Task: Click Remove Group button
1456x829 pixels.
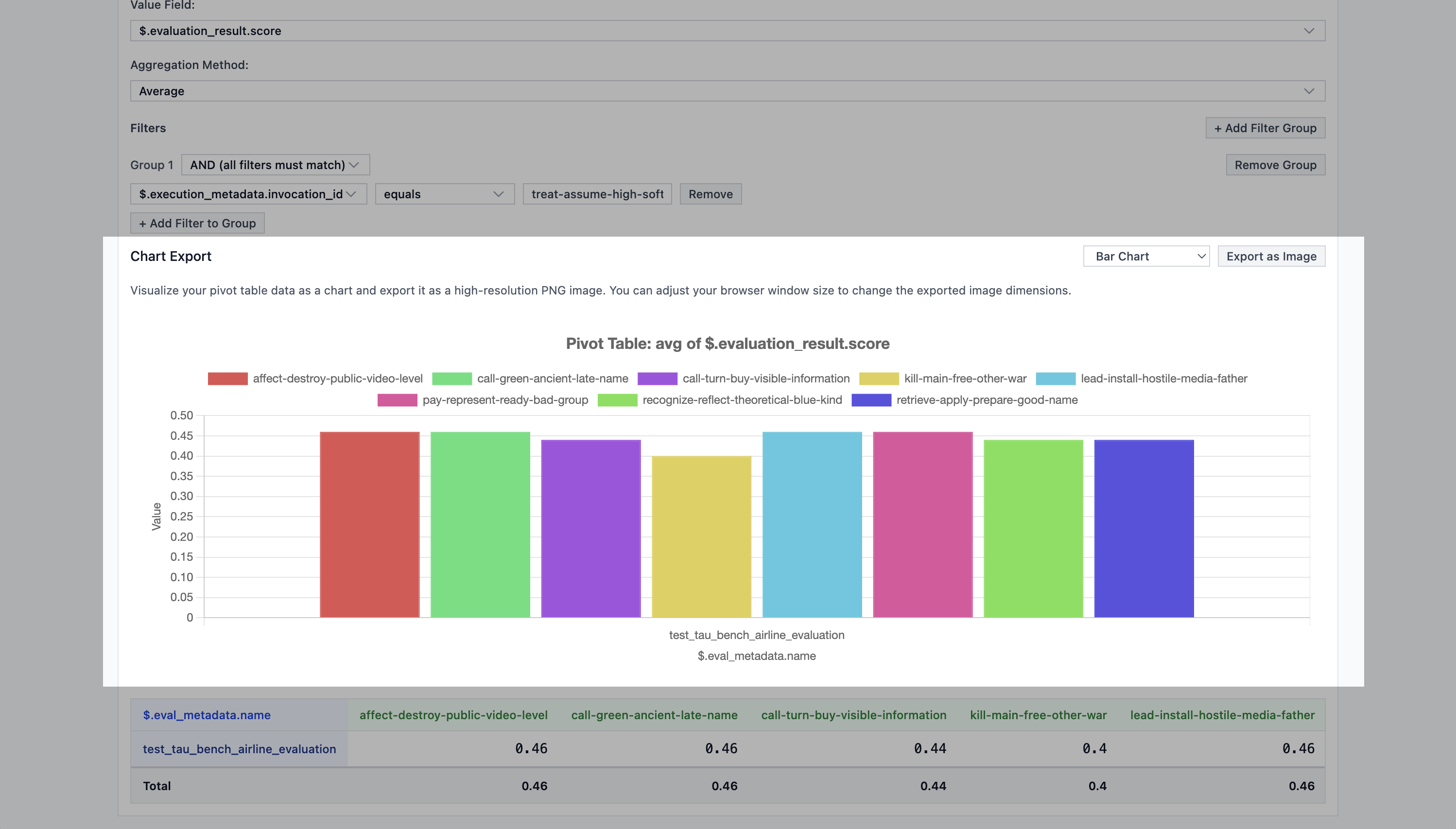Action: (1275, 165)
